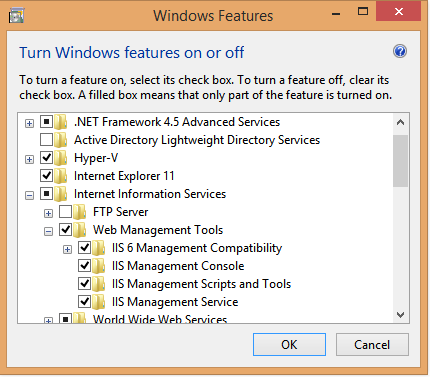Select the World Wide Web Services item
This screenshot has width=430, height=377.
coord(160,319)
